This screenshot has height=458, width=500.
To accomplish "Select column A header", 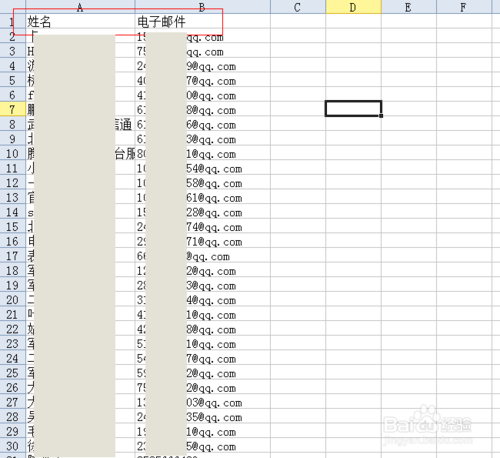I will coord(80,7).
